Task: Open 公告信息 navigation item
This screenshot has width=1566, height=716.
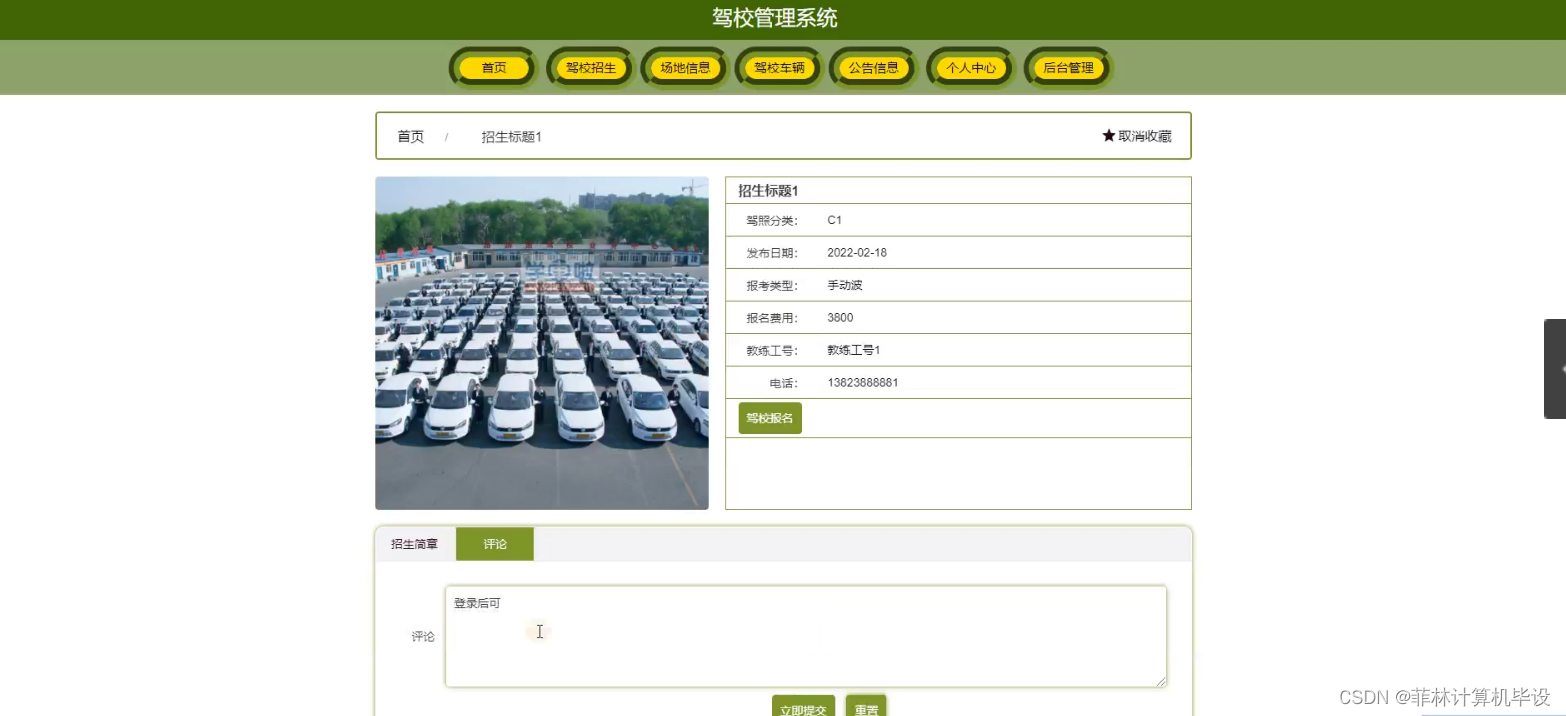Action: (874, 68)
